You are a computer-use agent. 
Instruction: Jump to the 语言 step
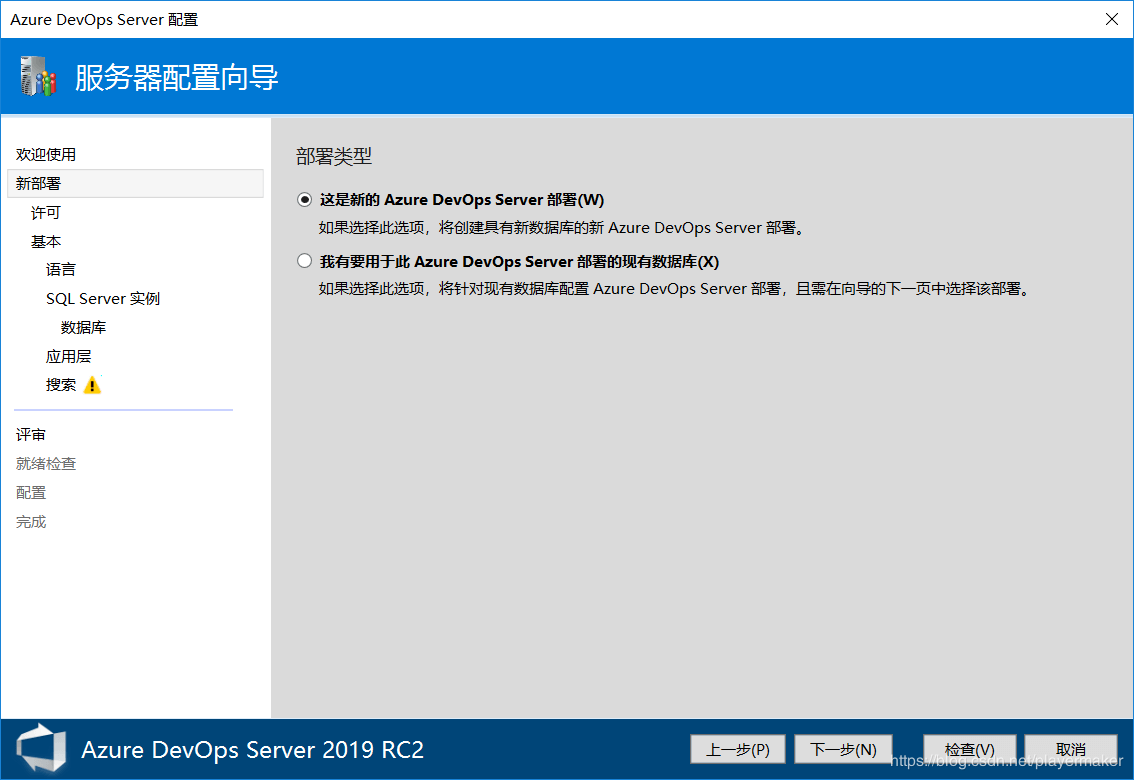pyautogui.click(x=61, y=270)
